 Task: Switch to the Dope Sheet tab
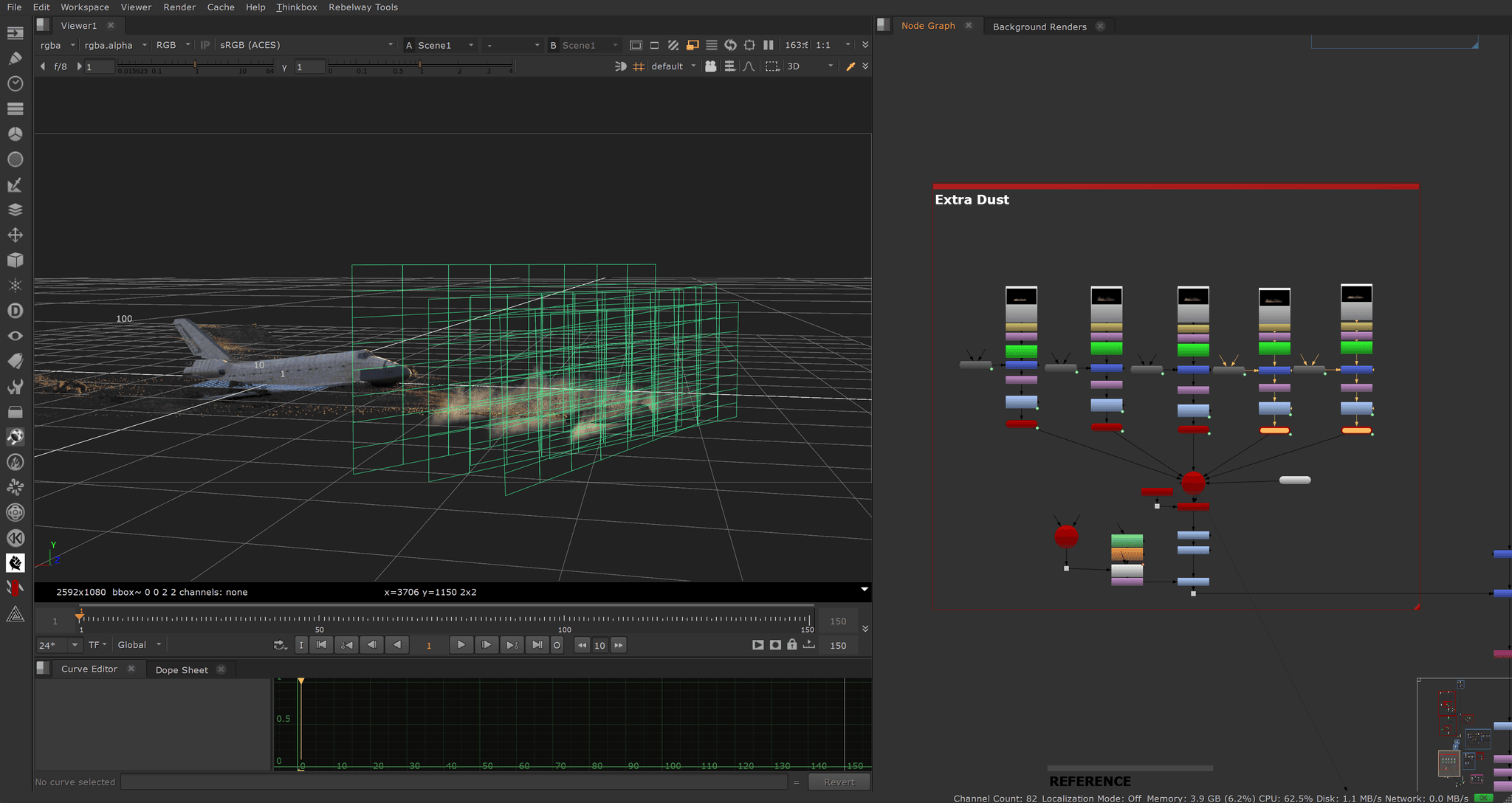[182, 670]
